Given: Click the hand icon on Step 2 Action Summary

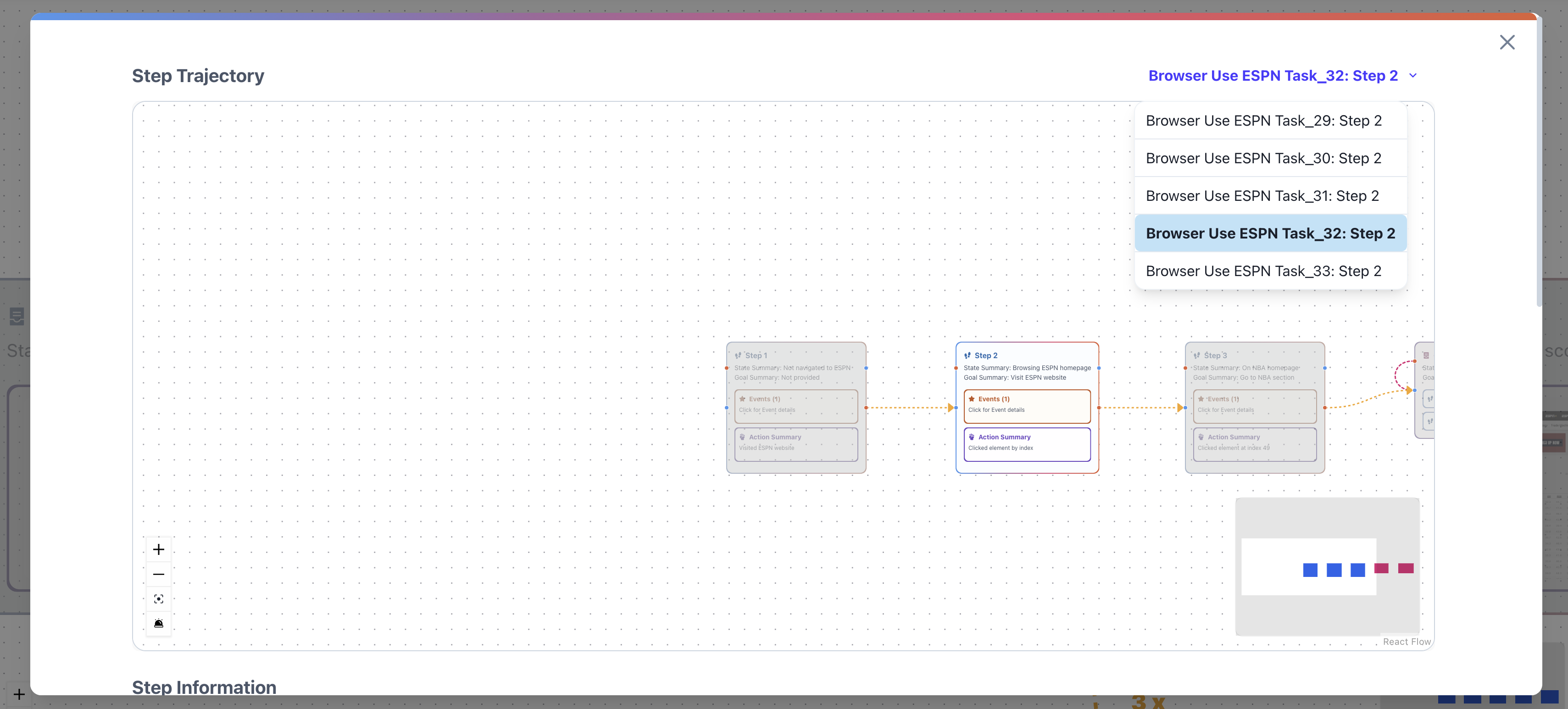Looking at the screenshot, I should (x=971, y=437).
